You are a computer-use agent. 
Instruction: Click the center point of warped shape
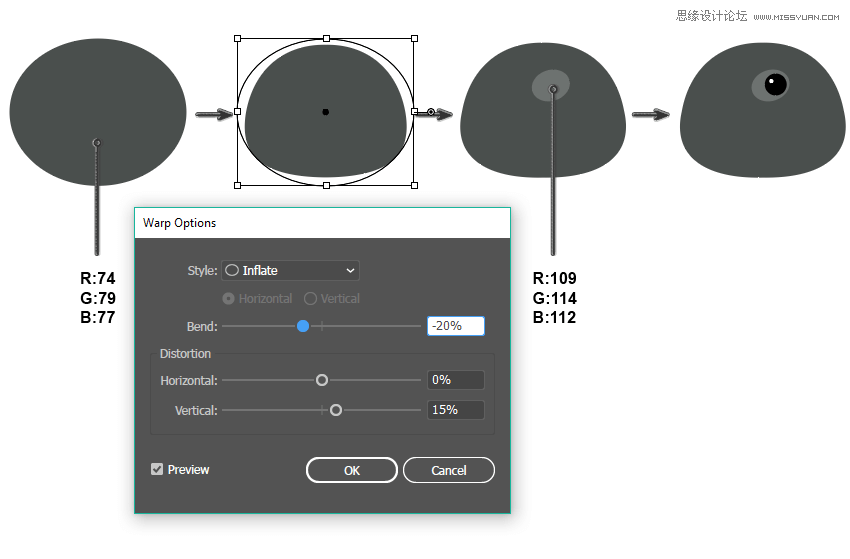click(x=326, y=112)
